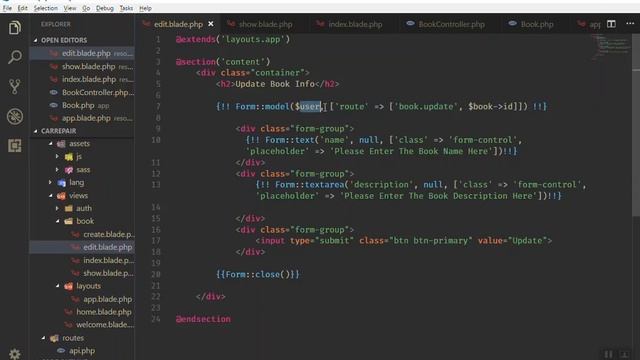Open home.blade.php in views

click(82, 312)
